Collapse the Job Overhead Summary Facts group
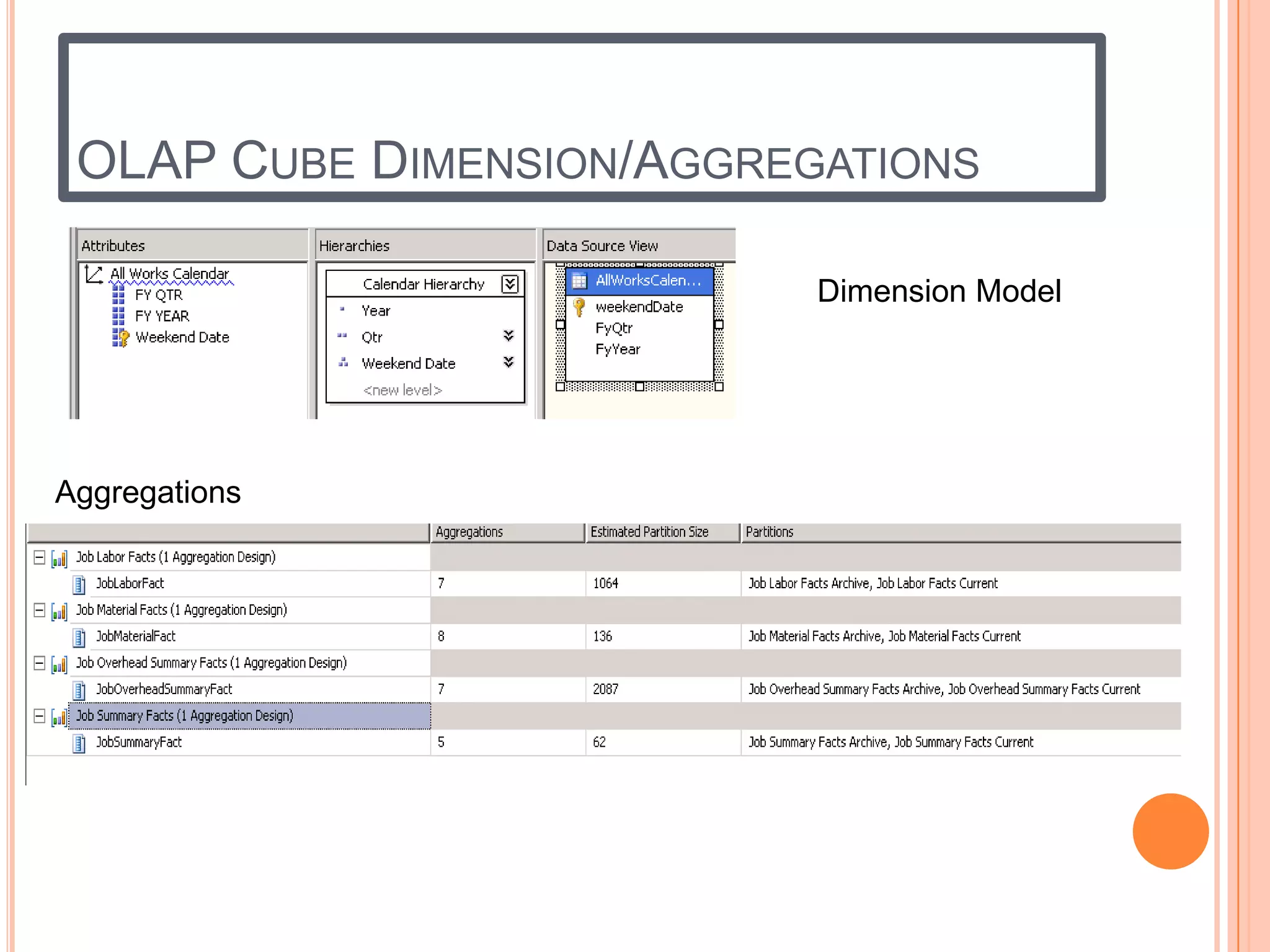The width and height of the screenshot is (1270, 952). coord(39,663)
